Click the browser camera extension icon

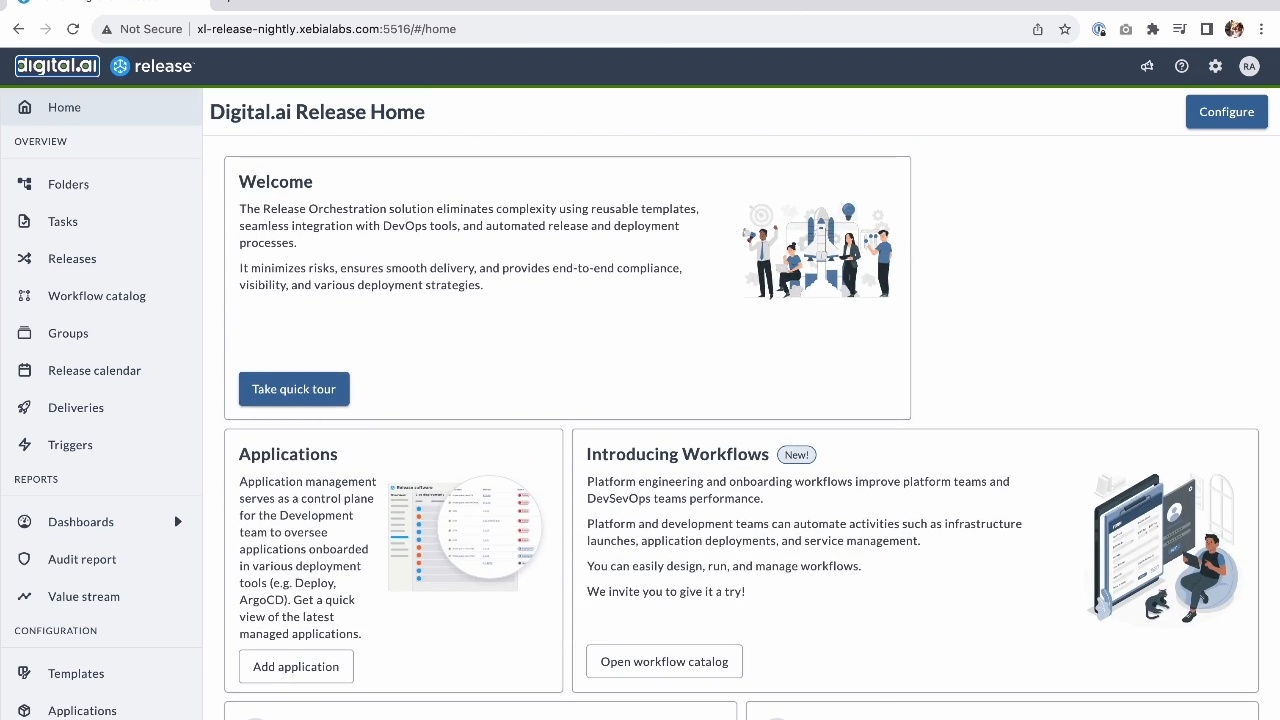(x=1126, y=29)
